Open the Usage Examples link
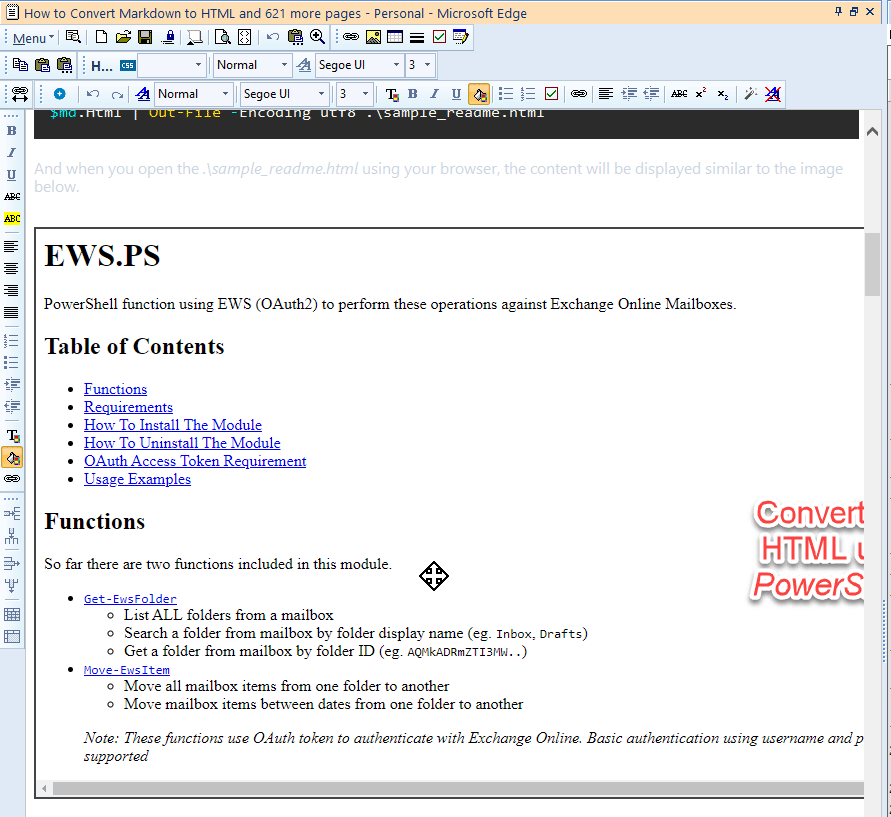This screenshot has height=817, width=891. (138, 480)
